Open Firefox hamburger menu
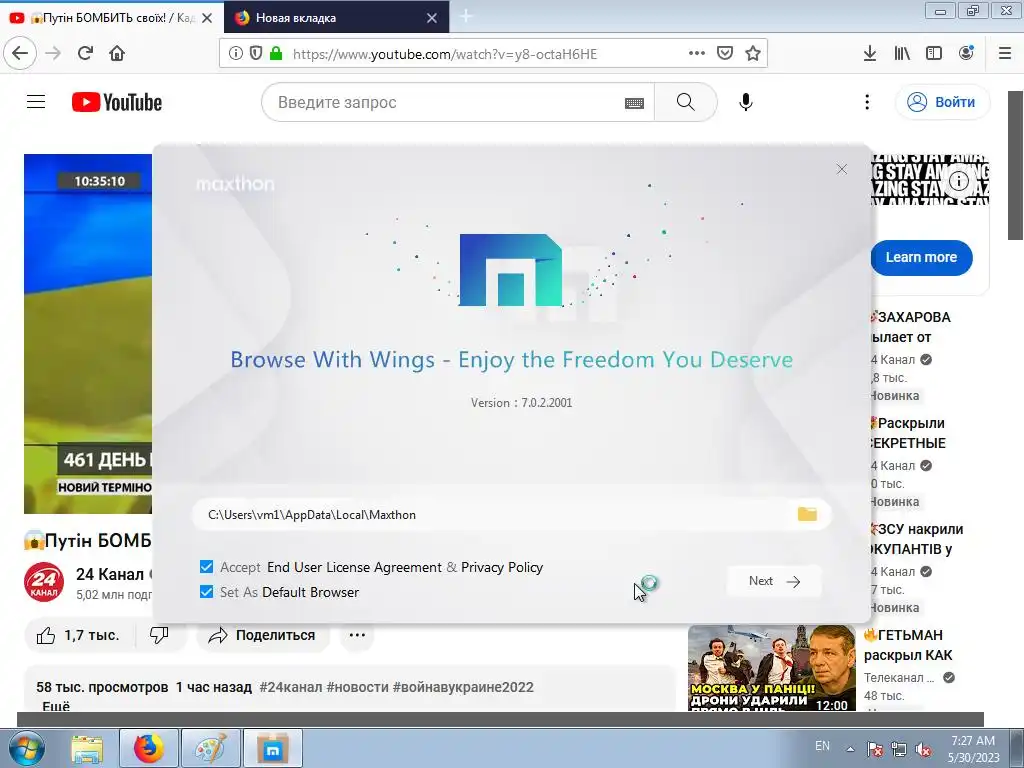Image resolution: width=1024 pixels, height=768 pixels. pyautogui.click(x=1005, y=53)
